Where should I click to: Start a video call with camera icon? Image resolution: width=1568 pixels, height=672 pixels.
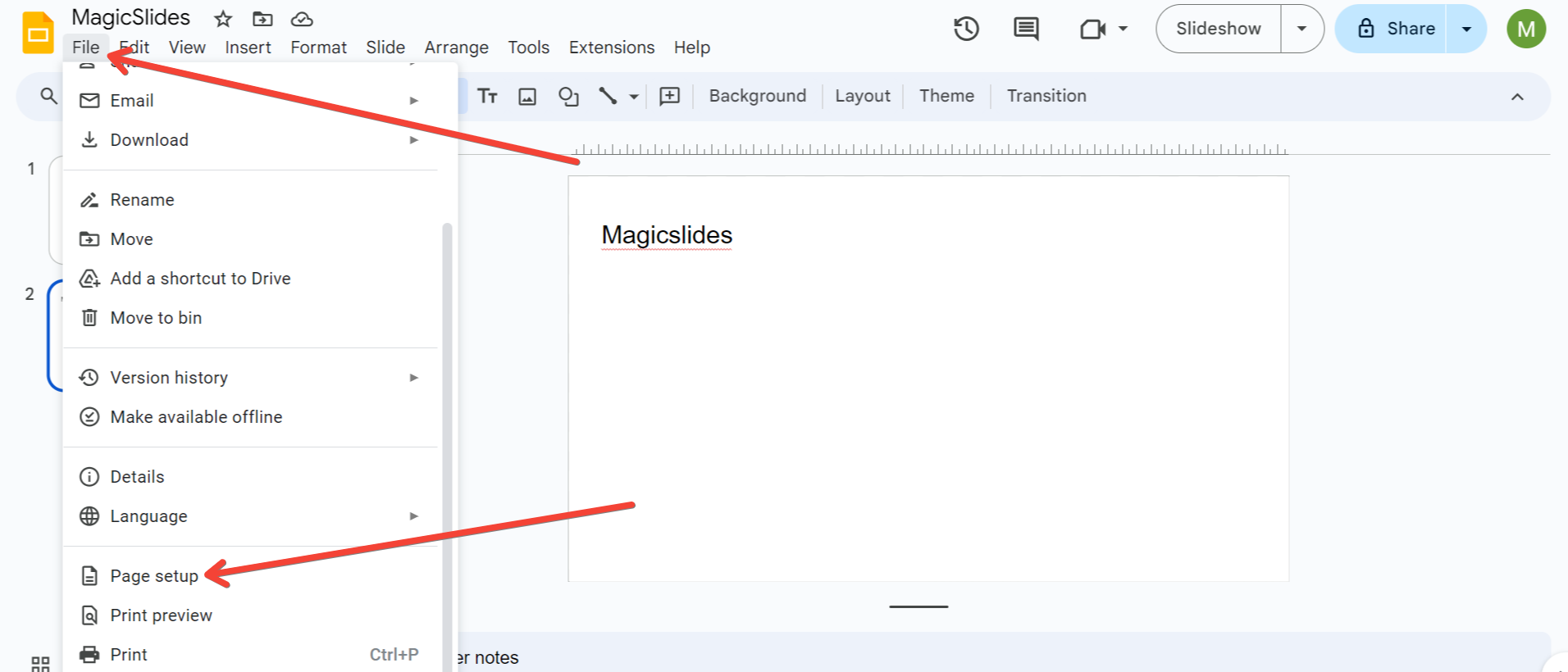(x=1092, y=30)
